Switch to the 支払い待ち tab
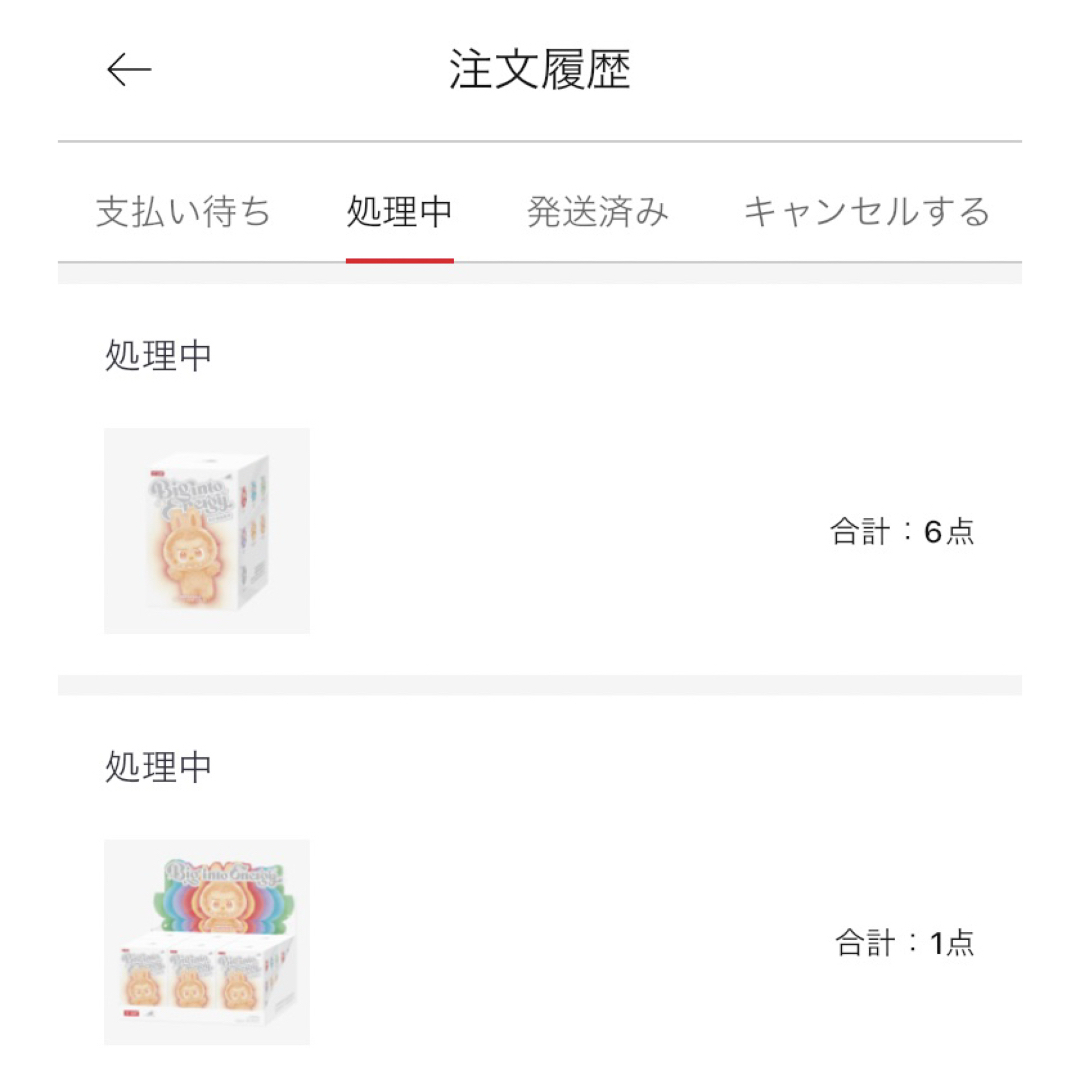Viewport: 1080px width, 1080px height. tap(183, 211)
